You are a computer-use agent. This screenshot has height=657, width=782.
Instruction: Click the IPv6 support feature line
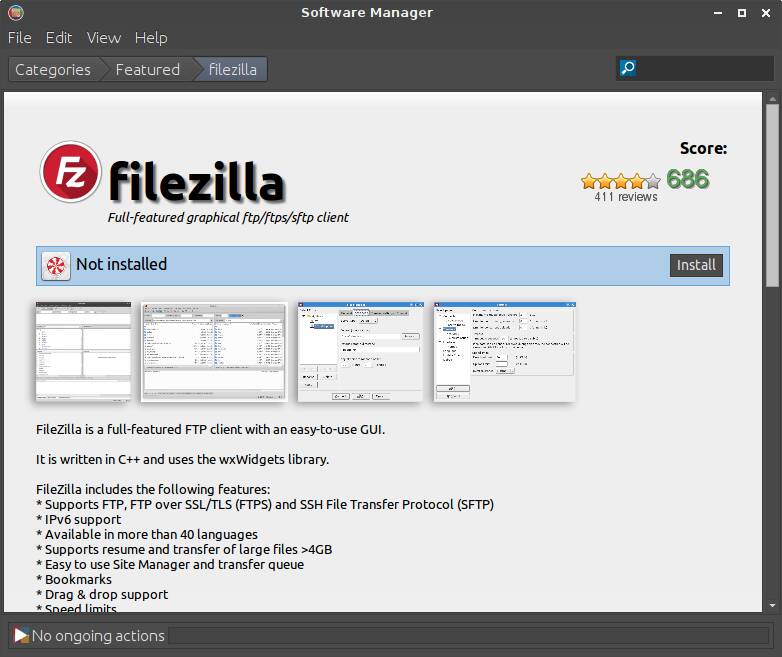(78, 519)
